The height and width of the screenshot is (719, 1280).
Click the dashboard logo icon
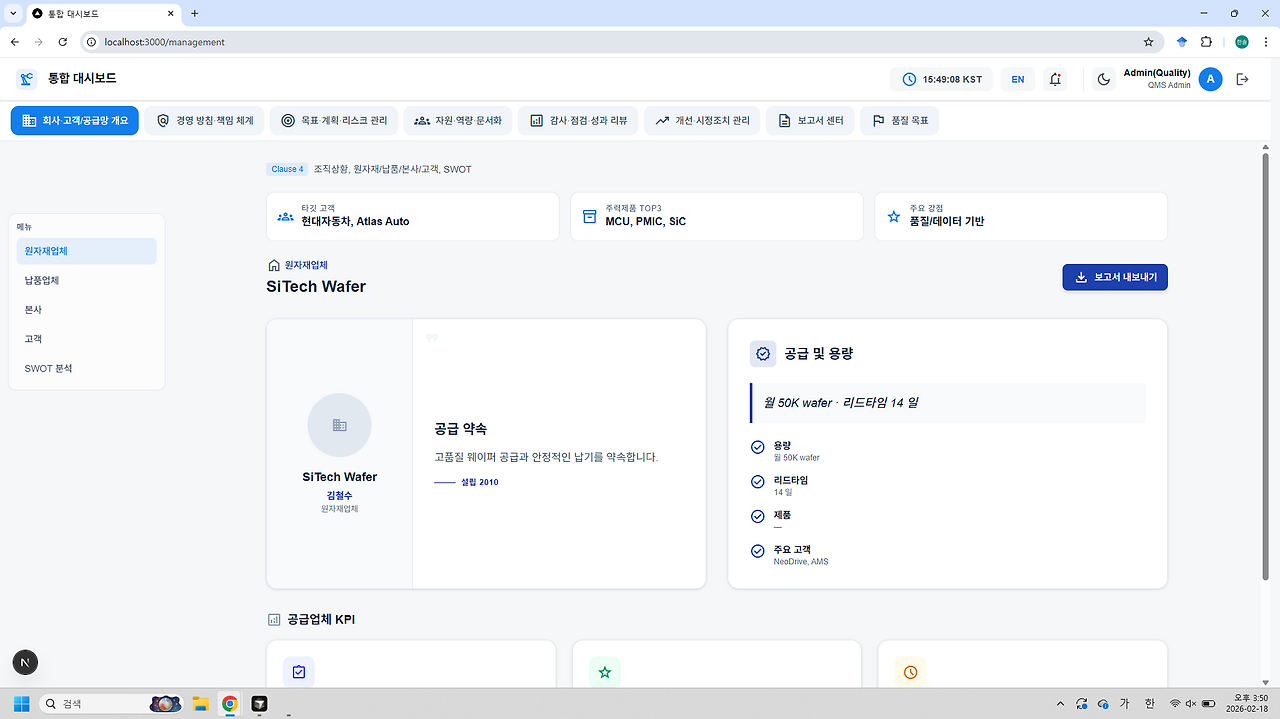point(27,79)
